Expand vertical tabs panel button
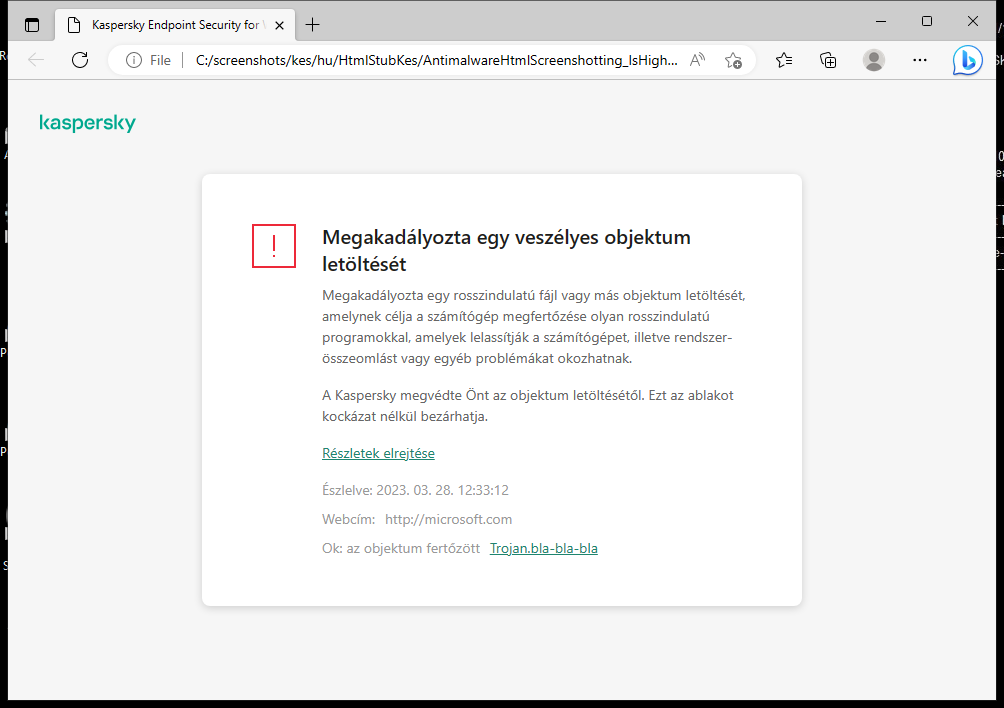 pos(32,24)
